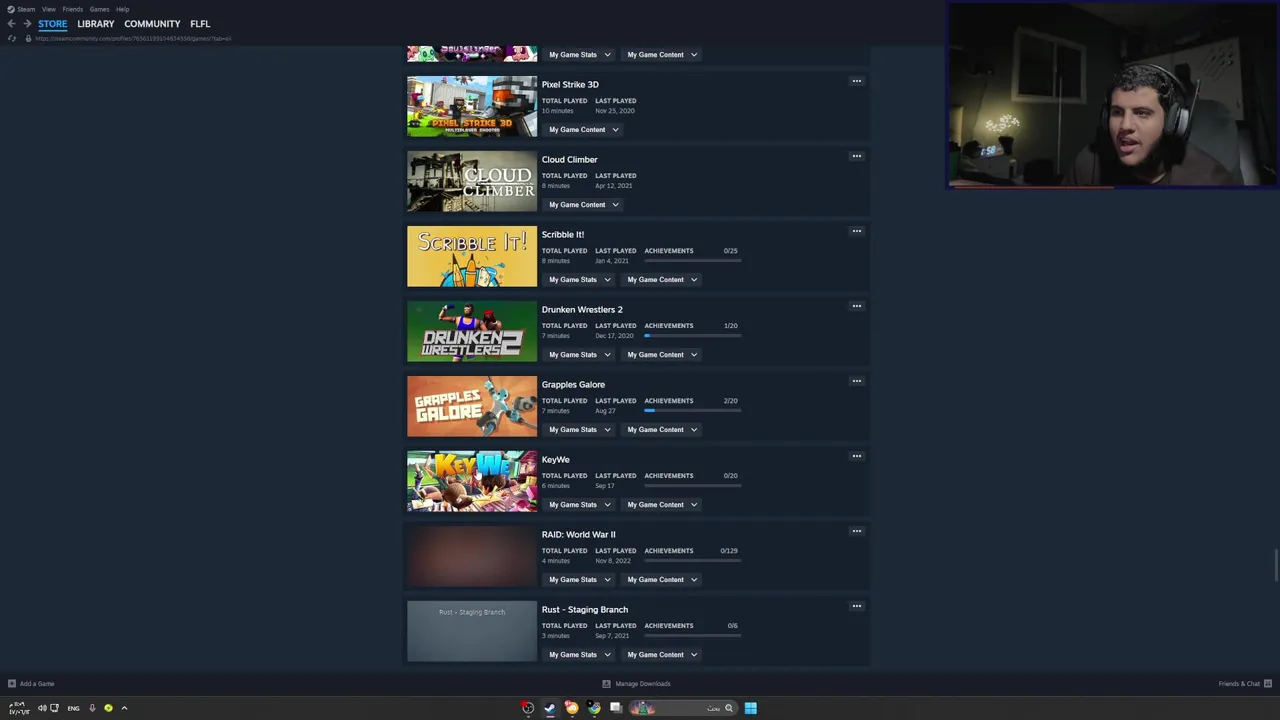
Task: Show hidden tray icons with chevron
Action: [x=124, y=708]
